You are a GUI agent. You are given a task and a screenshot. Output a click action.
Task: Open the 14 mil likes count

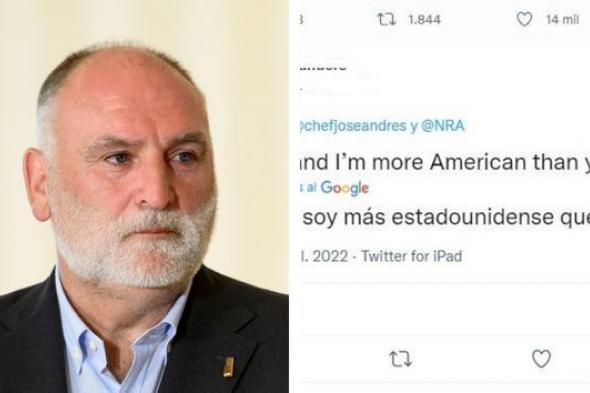pyautogui.click(x=562, y=20)
